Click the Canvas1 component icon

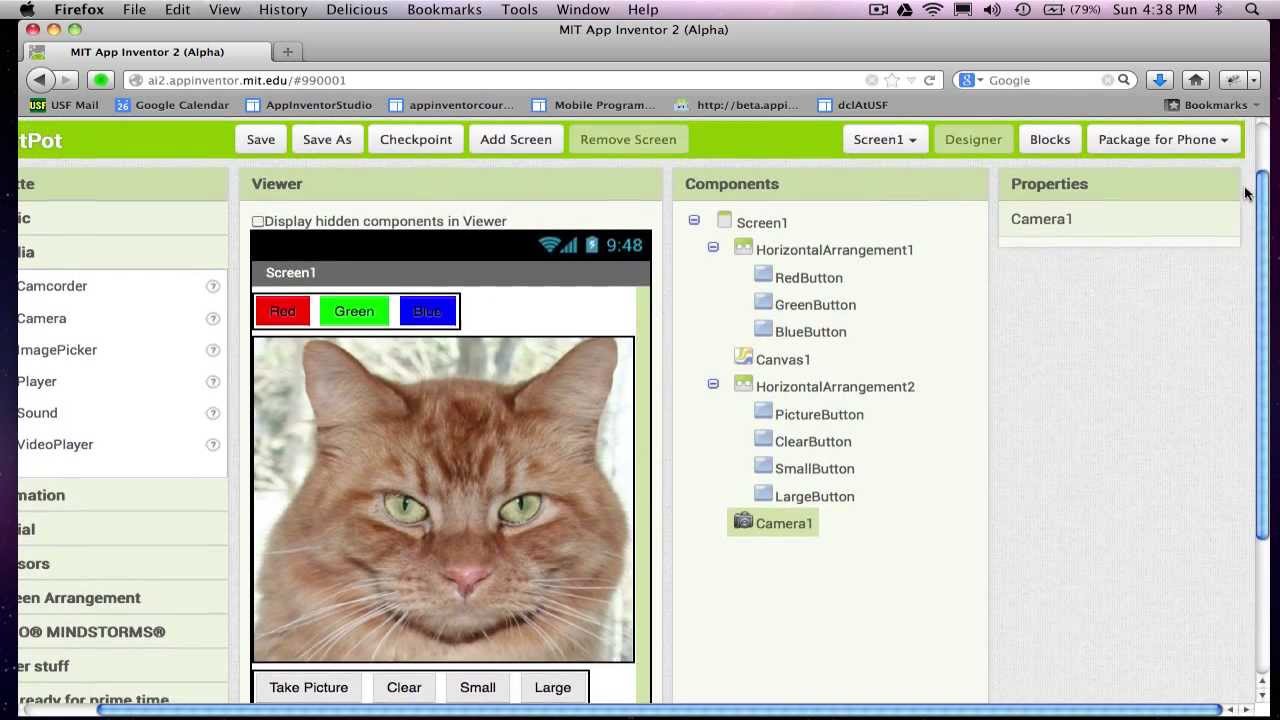point(743,356)
